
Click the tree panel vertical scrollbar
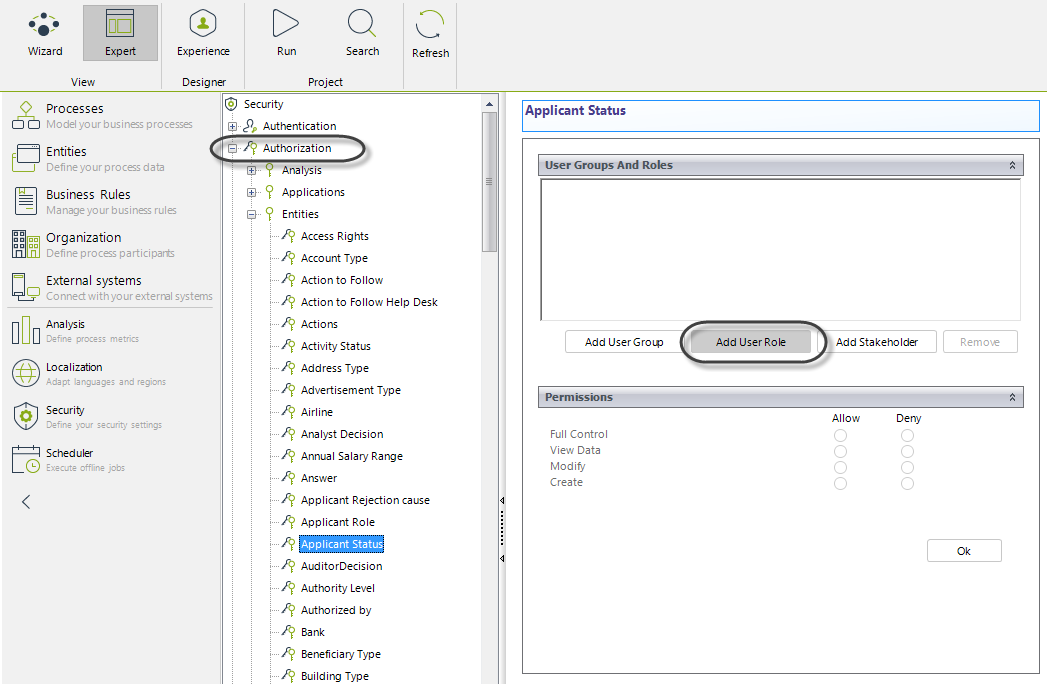point(489,180)
